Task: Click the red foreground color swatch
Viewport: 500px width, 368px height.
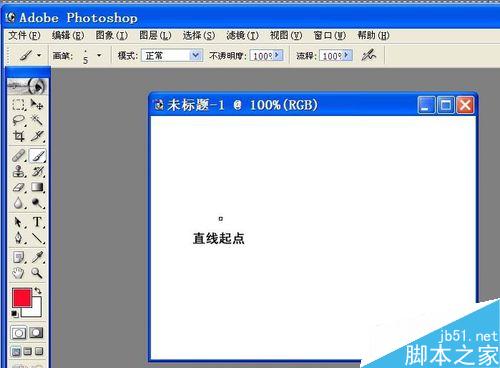Action: pyautogui.click(x=22, y=298)
